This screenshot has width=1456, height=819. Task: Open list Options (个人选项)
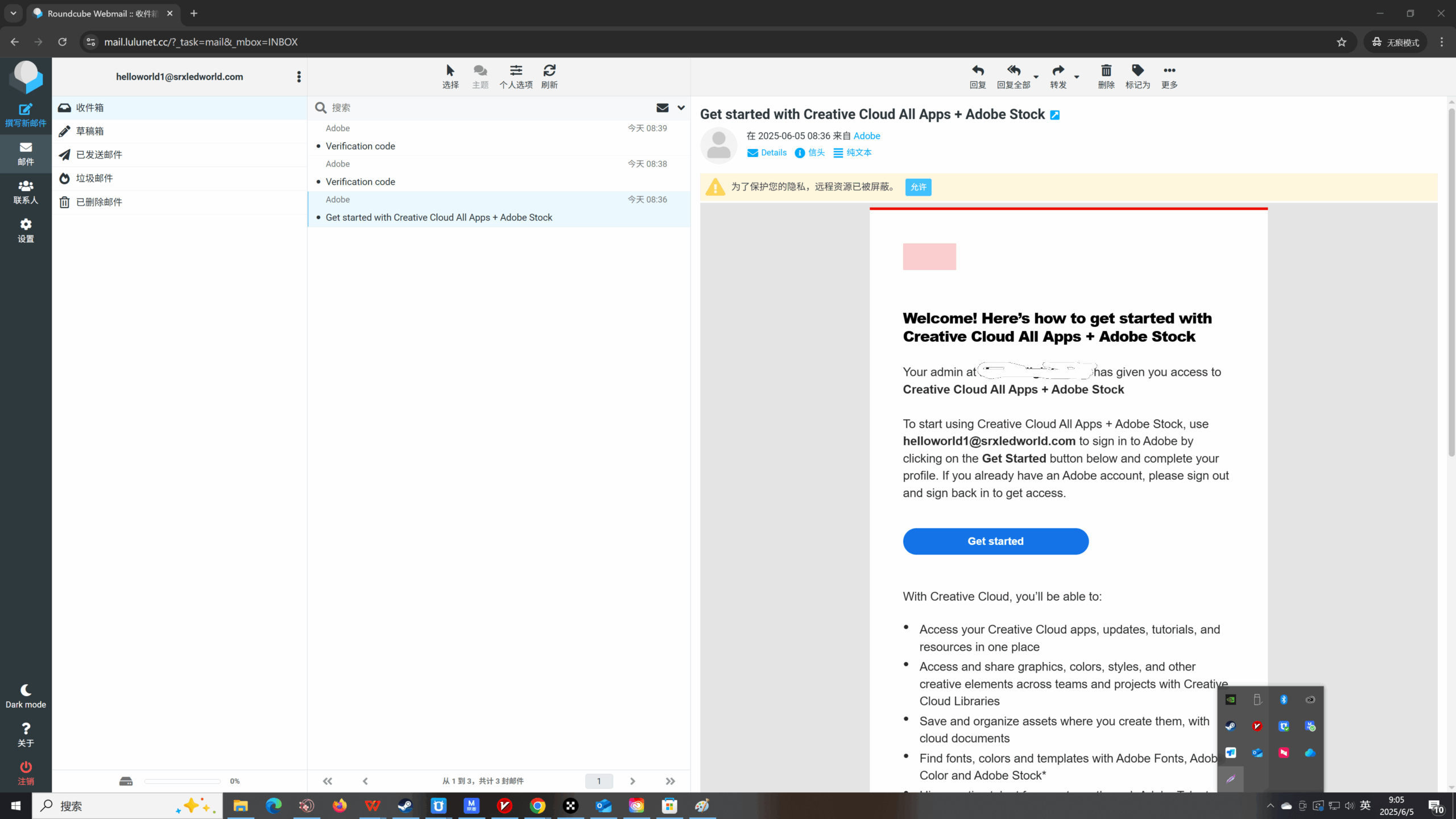click(x=516, y=76)
